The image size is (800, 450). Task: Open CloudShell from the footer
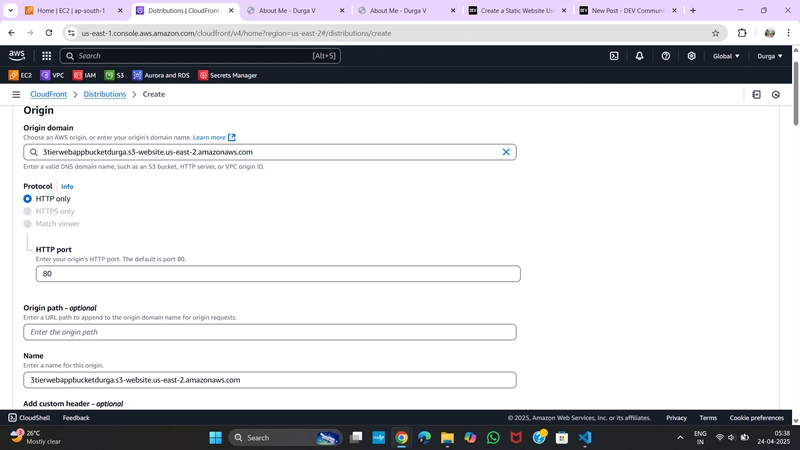(x=29, y=418)
